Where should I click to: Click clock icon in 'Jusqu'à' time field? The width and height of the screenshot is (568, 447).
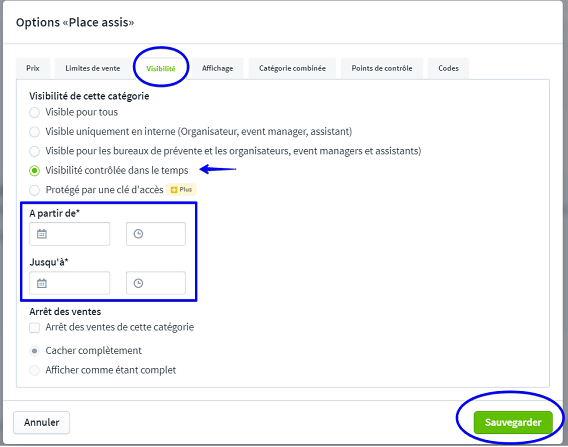pyautogui.click(x=138, y=283)
